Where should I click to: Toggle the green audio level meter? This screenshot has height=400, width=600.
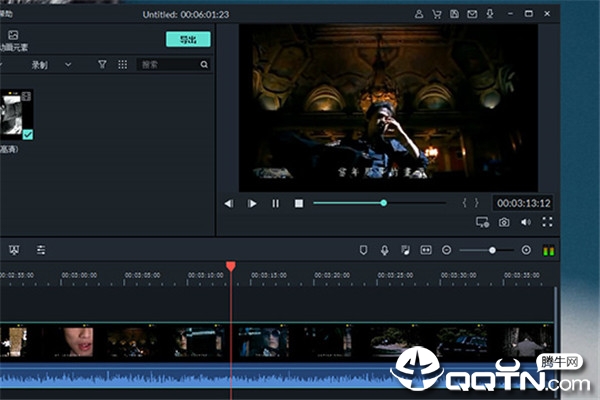coord(548,249)
